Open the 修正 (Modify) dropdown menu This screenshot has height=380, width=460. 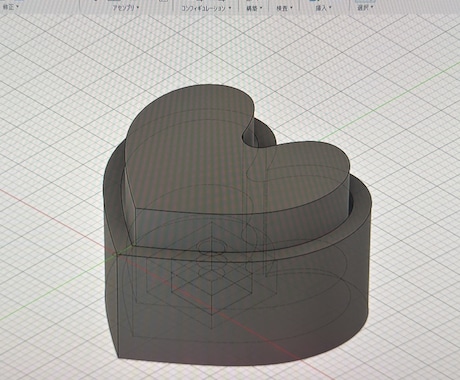10,6
